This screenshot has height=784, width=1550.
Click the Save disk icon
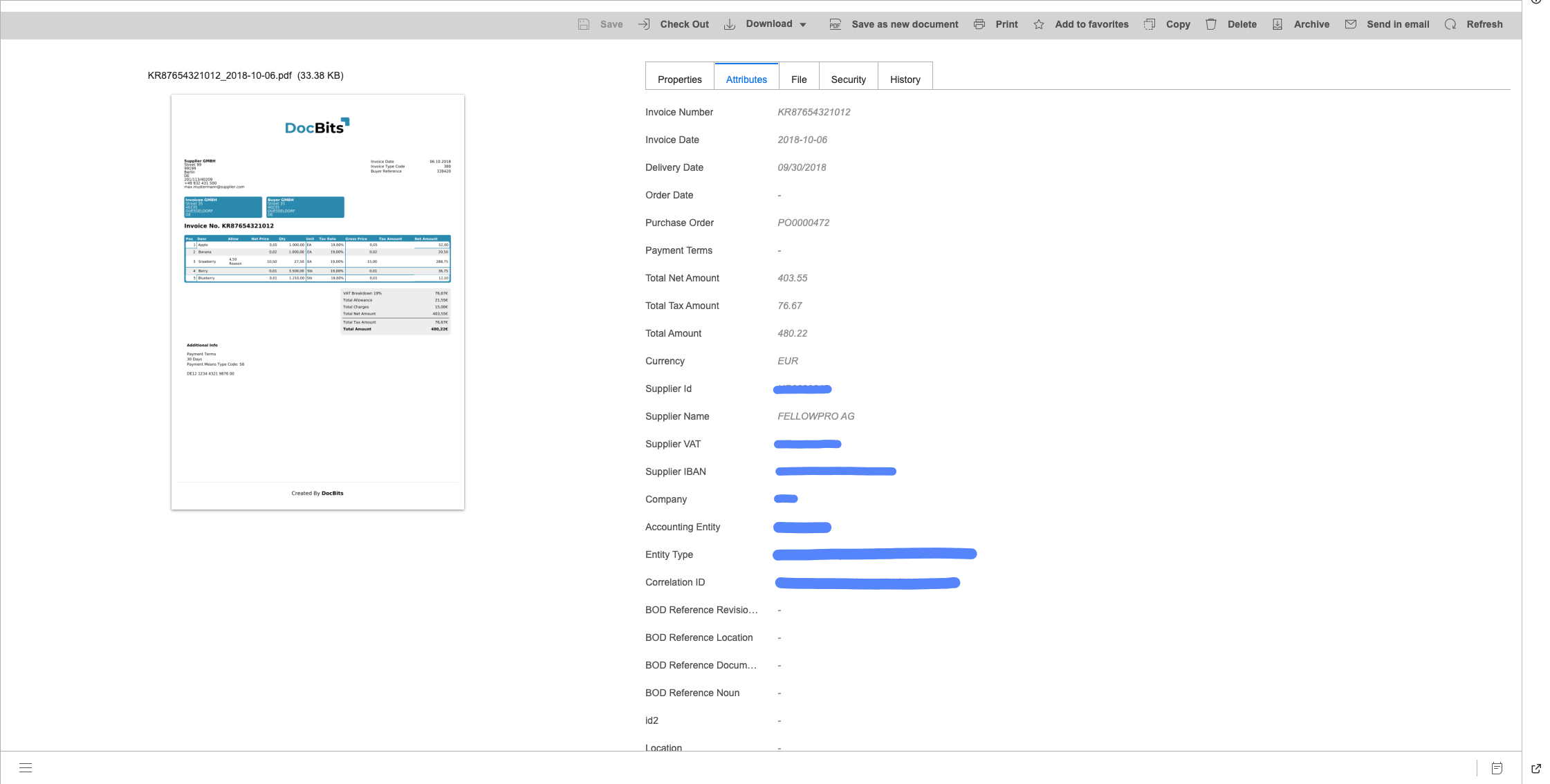point(584,24)
